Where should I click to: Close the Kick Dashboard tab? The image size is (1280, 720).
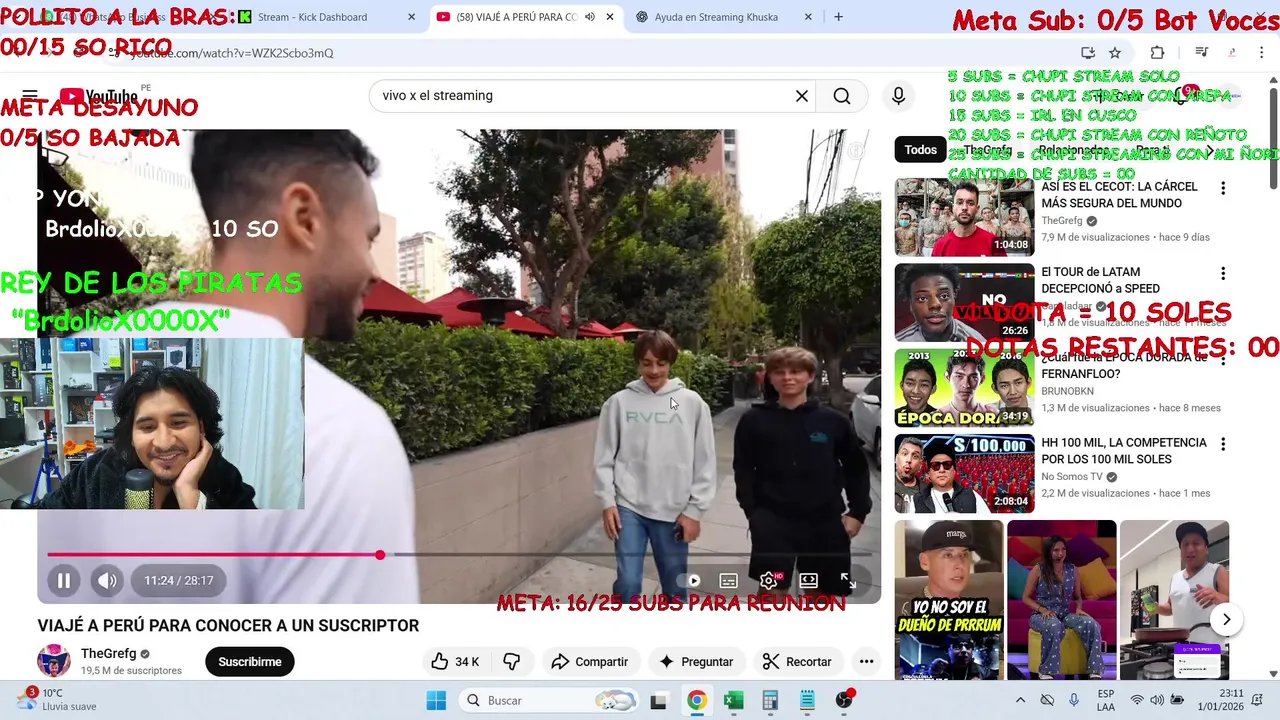411,17
